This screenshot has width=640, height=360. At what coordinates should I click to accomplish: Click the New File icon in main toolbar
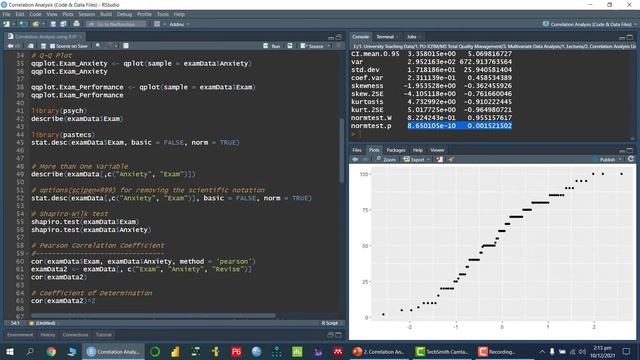click(7, 24)
